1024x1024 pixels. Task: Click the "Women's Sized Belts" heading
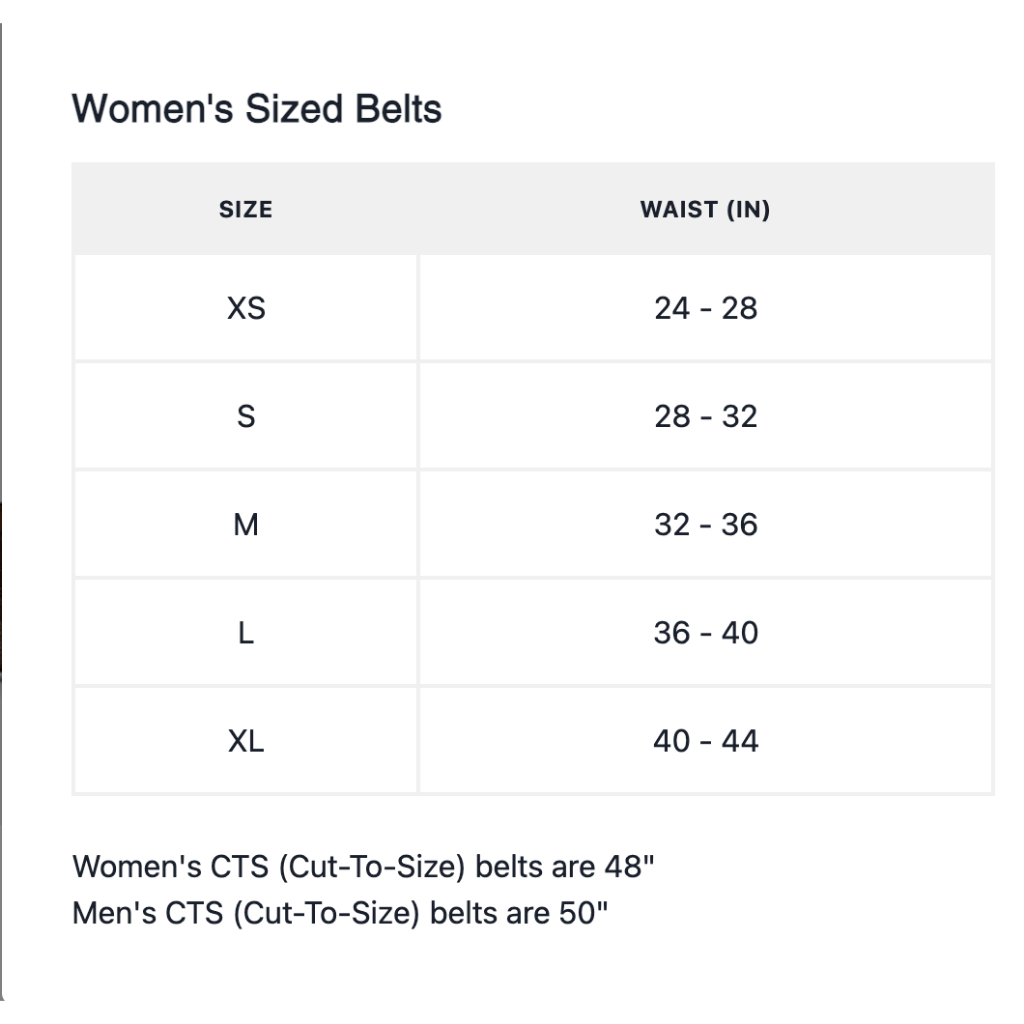257,109
